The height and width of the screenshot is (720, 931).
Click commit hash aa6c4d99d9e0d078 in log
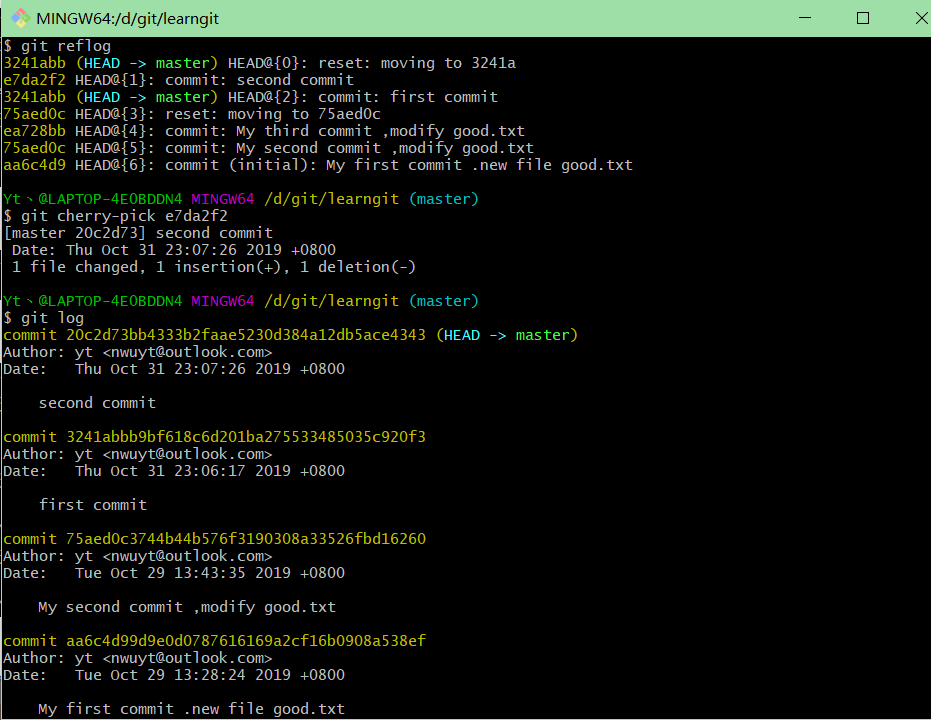coord(246,642)
